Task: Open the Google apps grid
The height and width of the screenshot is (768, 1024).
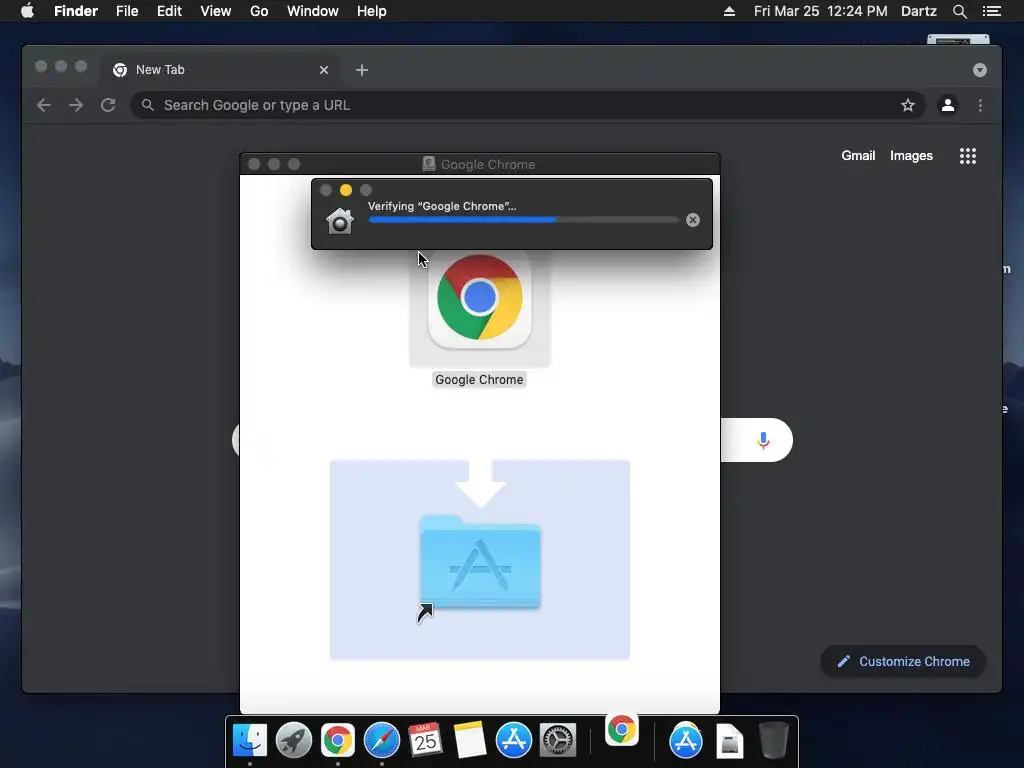Action: [968, 155]
